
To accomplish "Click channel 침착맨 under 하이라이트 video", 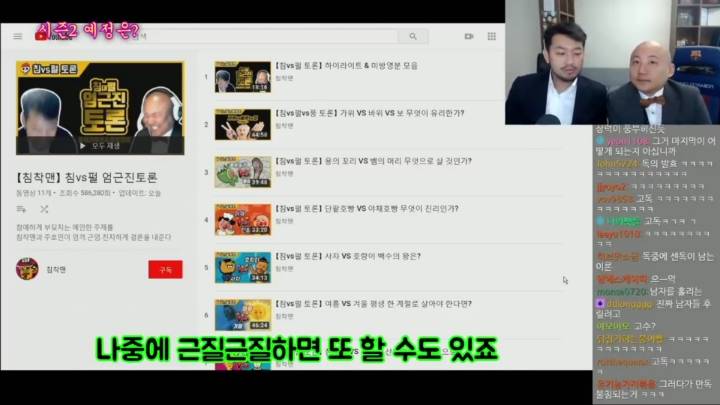I will coord(284,79).
